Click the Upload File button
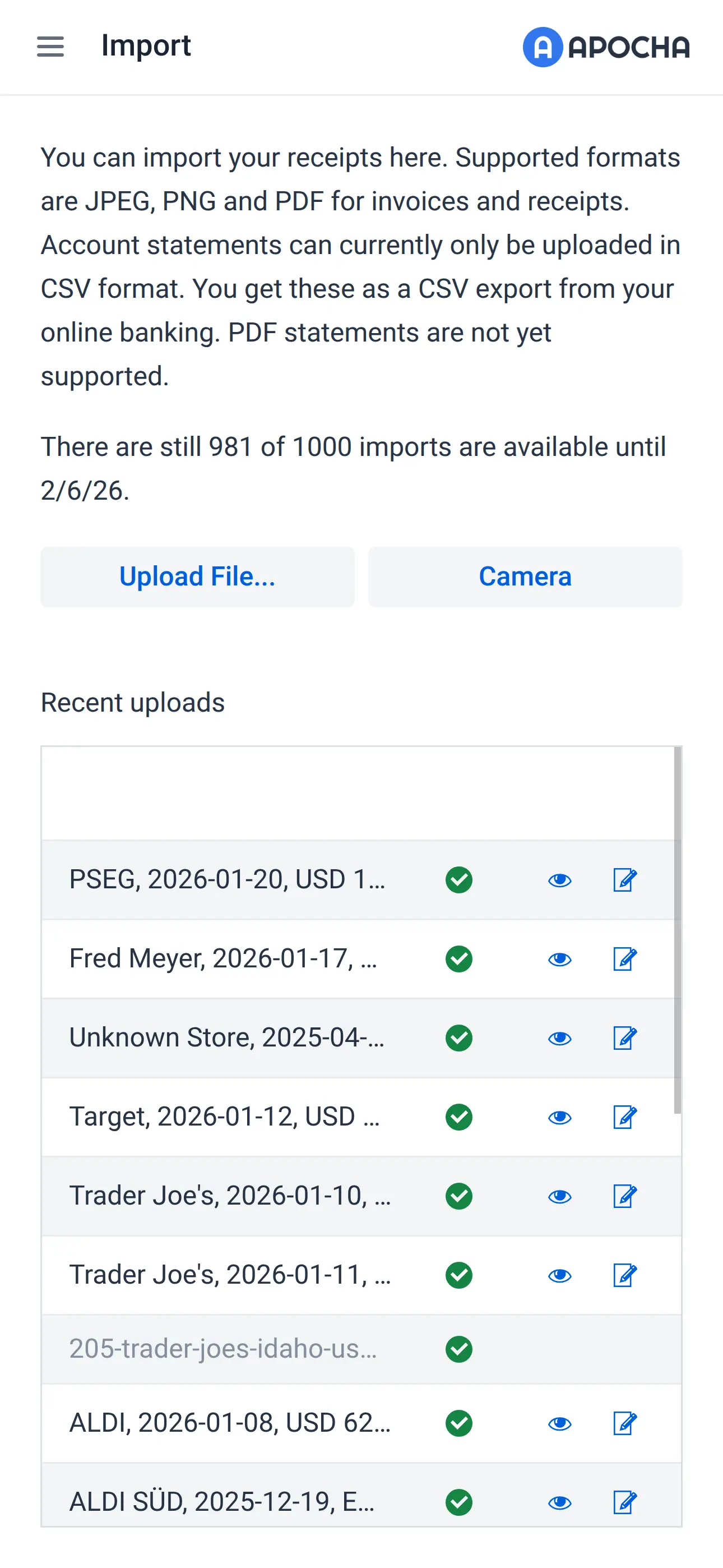 tap(197, 577)
